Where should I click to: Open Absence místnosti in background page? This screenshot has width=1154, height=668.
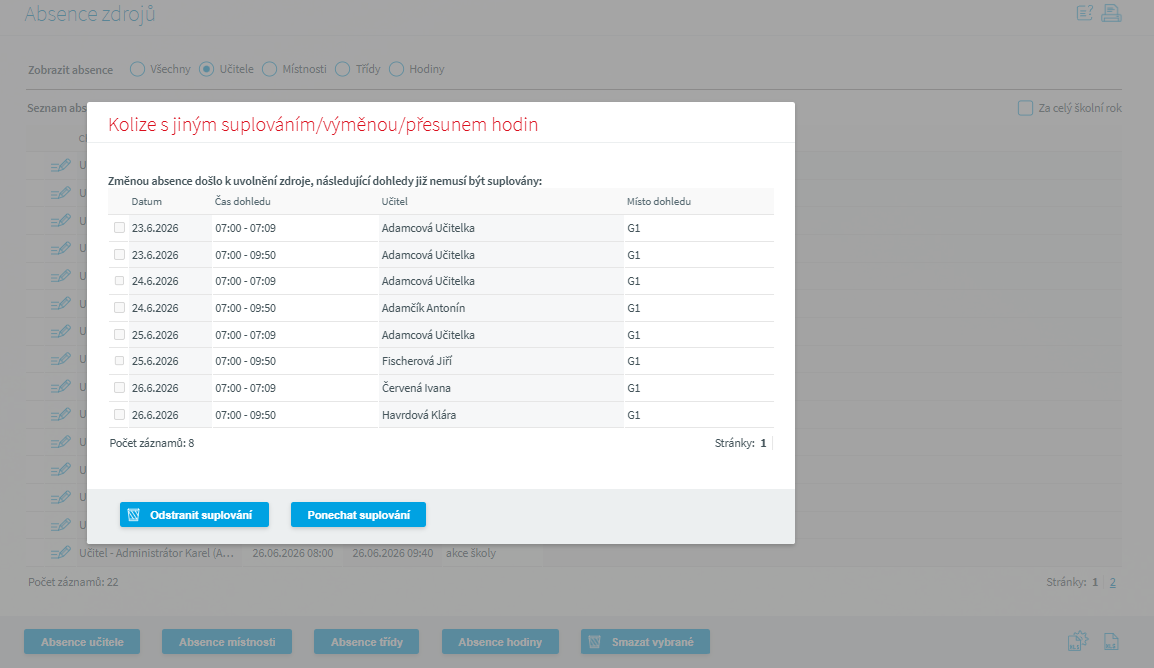click(x=227, y=642)
